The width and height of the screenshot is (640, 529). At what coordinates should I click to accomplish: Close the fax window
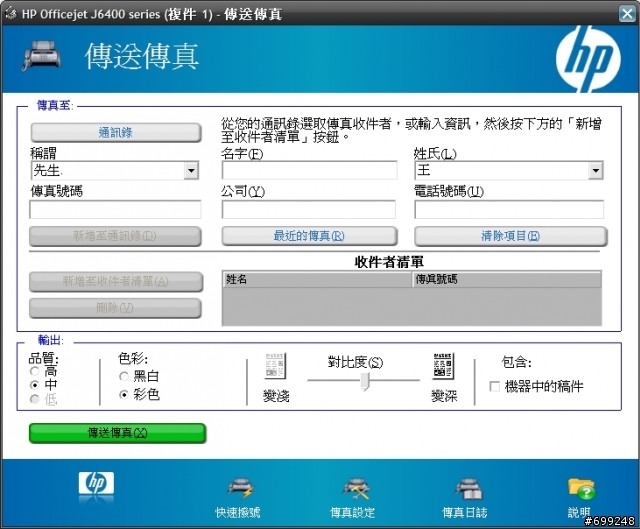point(627,13)
